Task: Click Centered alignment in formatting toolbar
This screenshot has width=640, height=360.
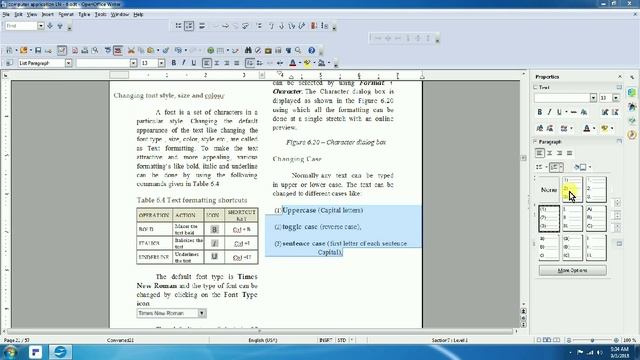Action: click(217, 63)
